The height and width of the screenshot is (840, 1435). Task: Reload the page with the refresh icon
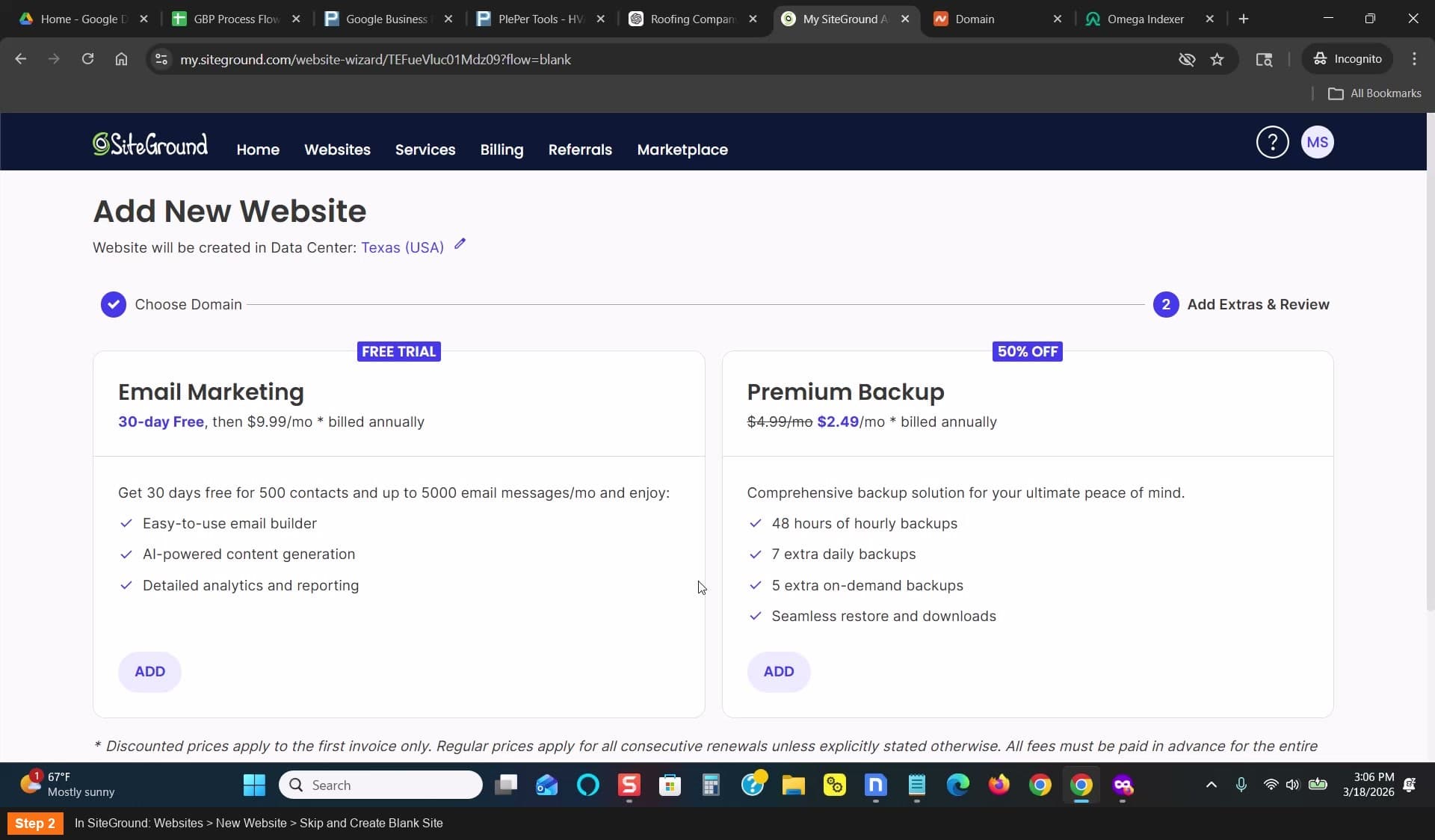tap(87, 59)
